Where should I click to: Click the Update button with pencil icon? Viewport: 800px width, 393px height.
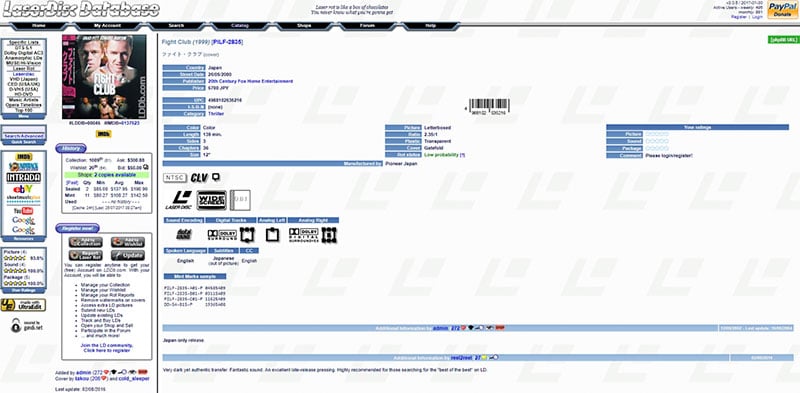[128, 255]
